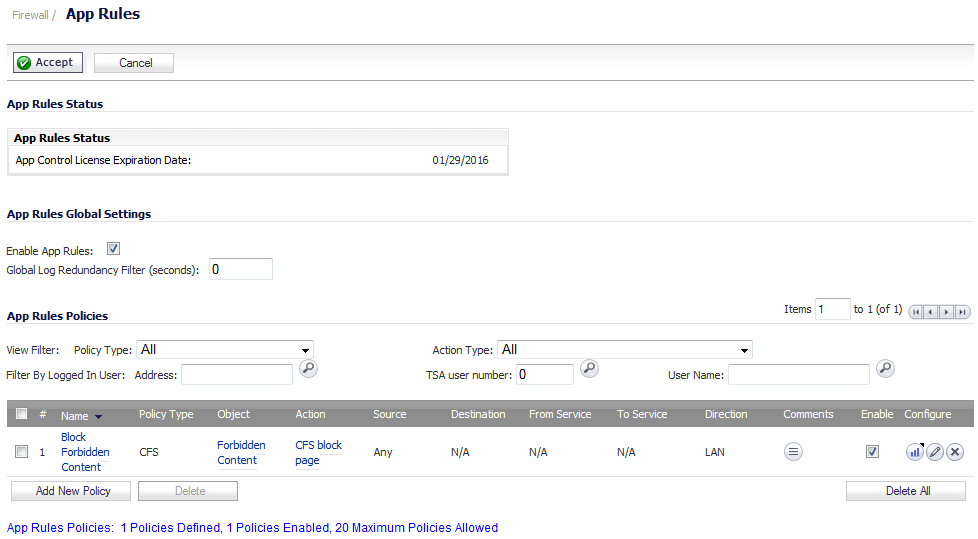Screen dimensions: 978x539
Task: Click the Accept button
Action: tap(48, 62)
